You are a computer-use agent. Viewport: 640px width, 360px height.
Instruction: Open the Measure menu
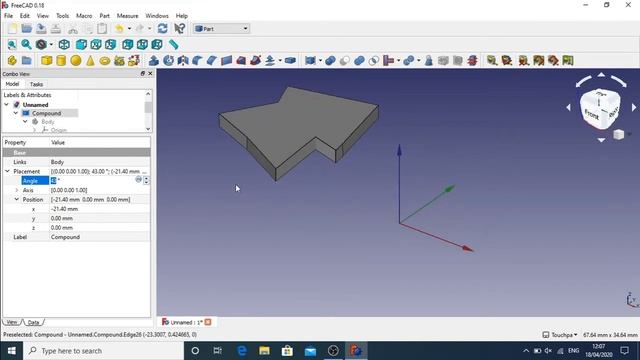point(127,16)
